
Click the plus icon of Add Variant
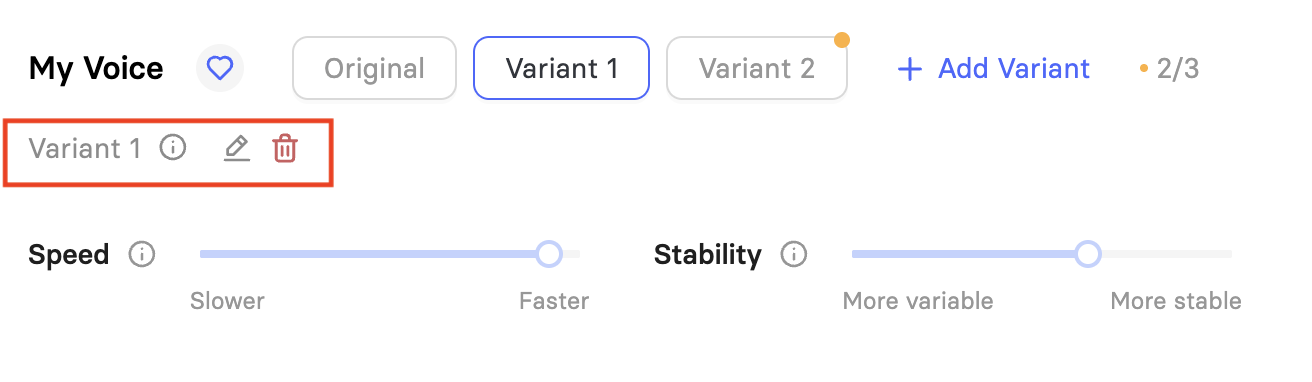coord(909,69)
